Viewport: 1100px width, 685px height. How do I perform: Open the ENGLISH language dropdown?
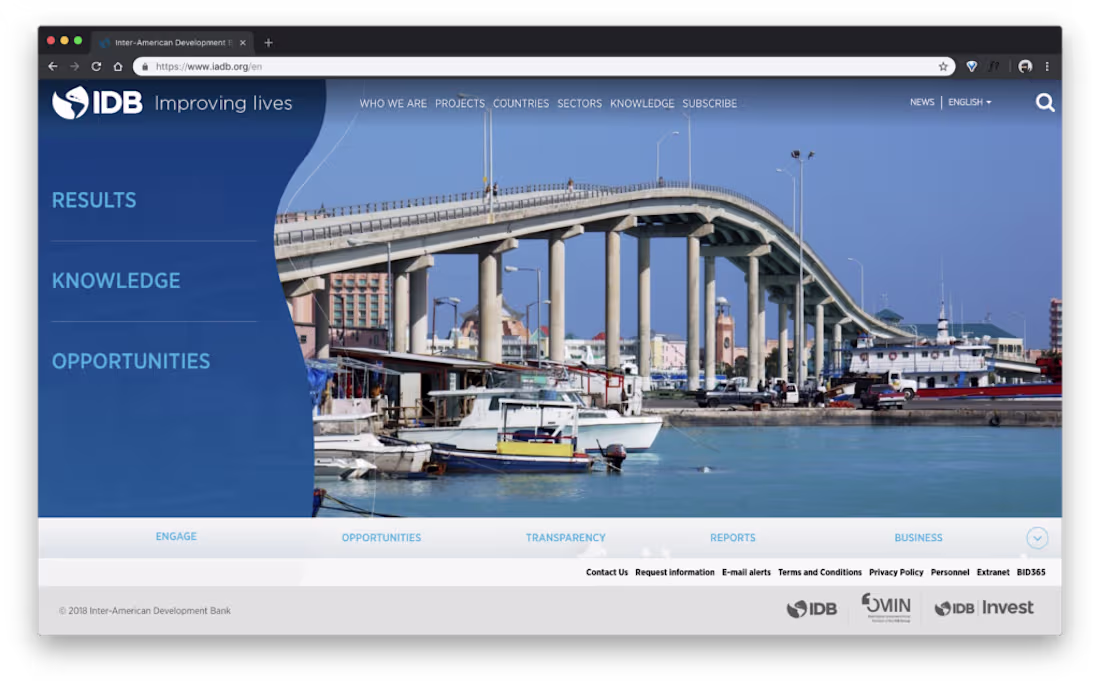(x=969, y=101)
